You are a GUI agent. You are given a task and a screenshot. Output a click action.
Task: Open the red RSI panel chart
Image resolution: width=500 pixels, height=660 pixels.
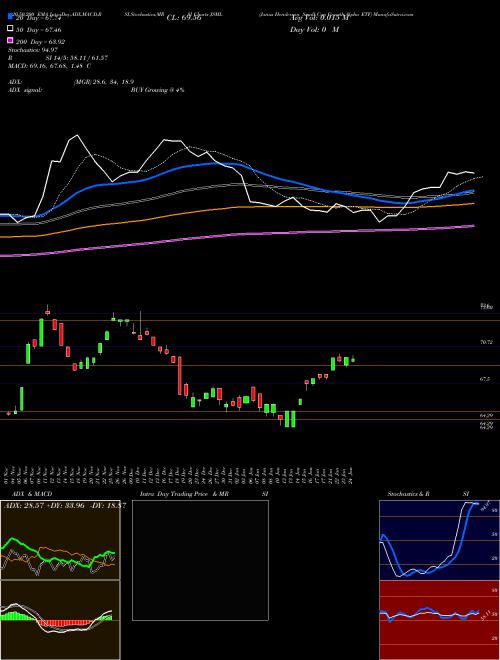pyautogui.click(x=439, y=620)
